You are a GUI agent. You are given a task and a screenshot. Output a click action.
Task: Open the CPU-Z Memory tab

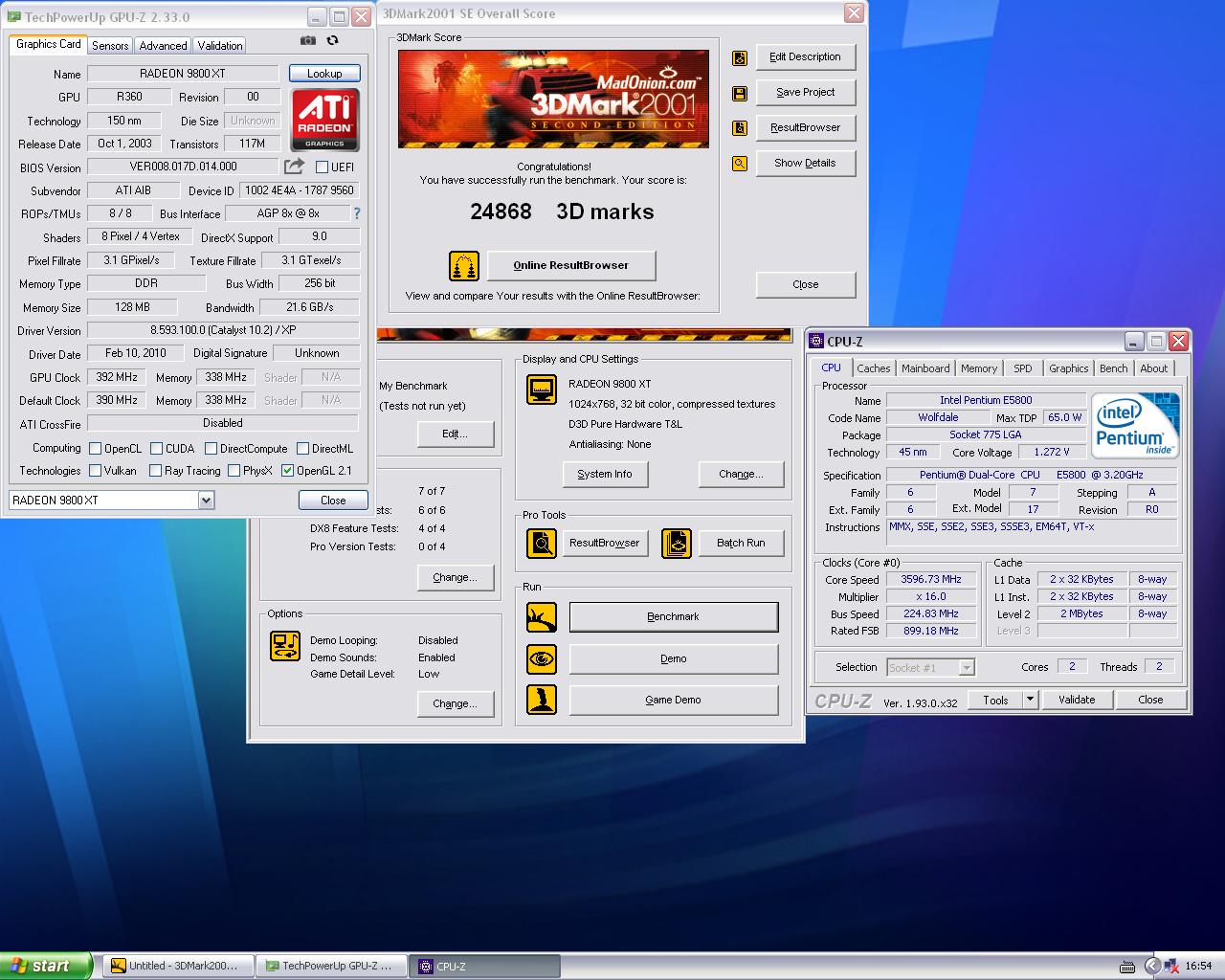(979, 368)
